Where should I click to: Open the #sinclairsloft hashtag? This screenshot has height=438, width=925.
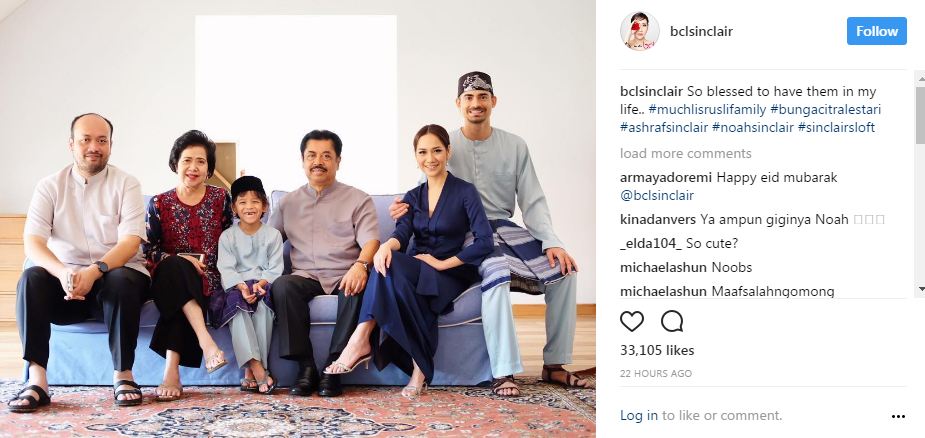point(836,128)
